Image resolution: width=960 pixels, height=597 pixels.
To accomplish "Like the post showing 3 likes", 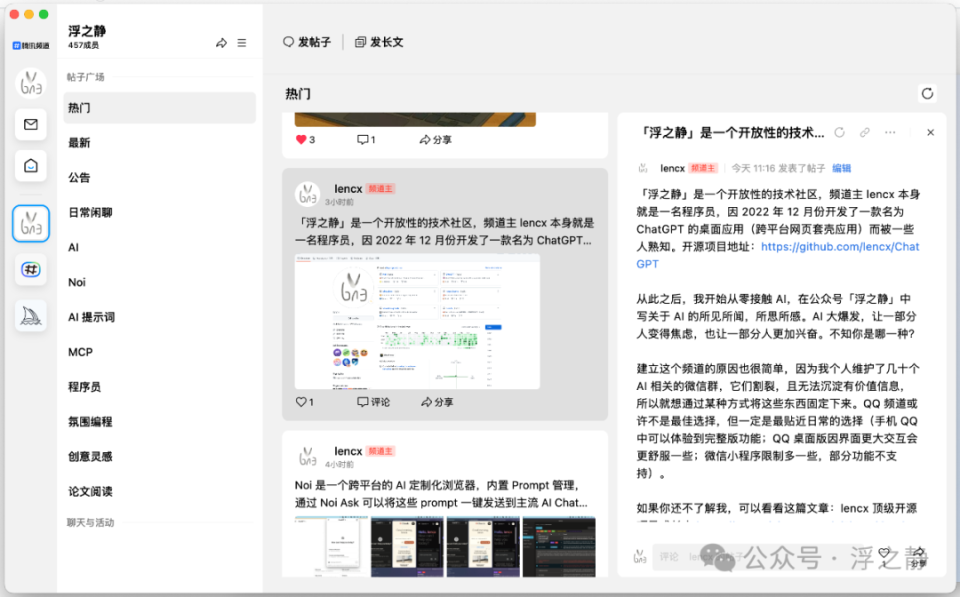I will 300,140.
